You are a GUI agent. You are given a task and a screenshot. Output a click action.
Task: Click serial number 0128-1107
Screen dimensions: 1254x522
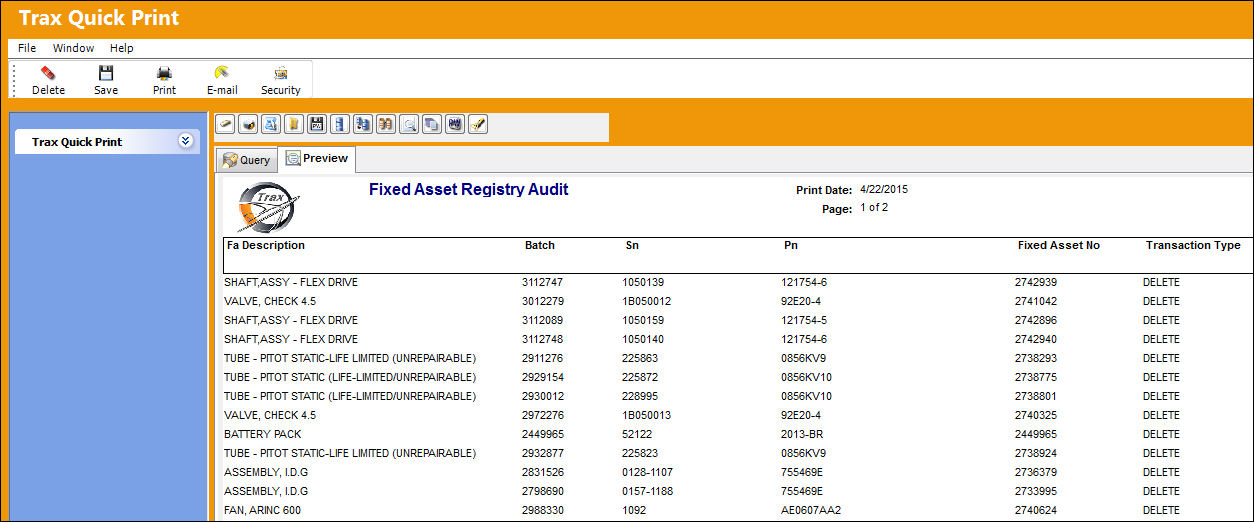coord(647,472)
